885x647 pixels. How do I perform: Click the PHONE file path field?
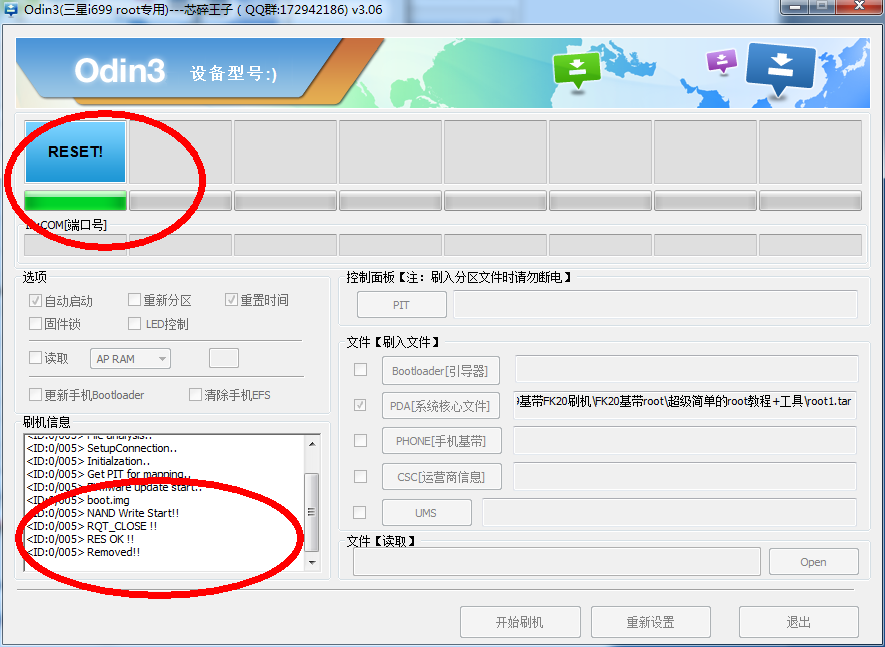685,440
